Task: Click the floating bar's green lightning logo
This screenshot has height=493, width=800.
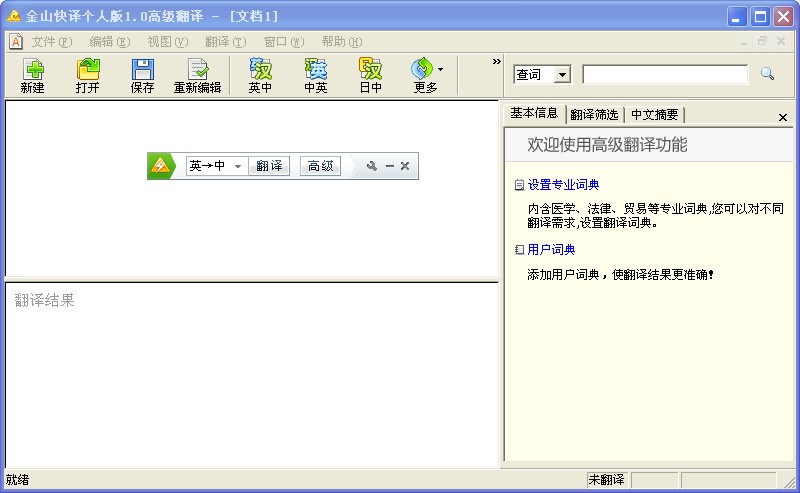Action: tap(160, 166)
